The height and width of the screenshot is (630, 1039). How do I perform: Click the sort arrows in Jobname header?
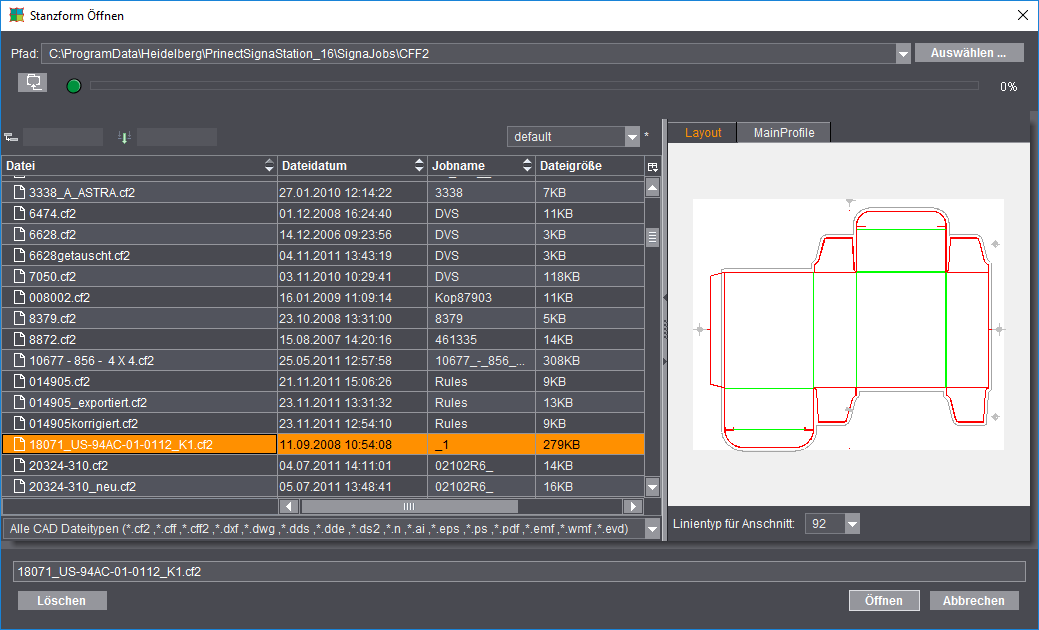point(527,166)
